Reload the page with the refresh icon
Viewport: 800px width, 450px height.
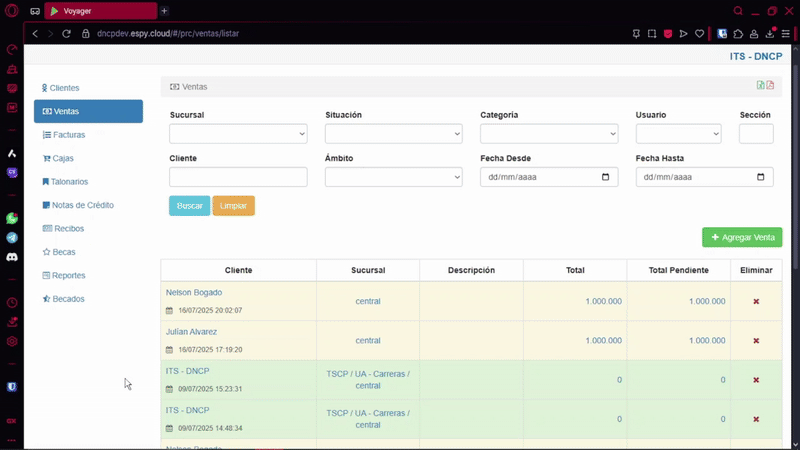[x=69, y=33]
